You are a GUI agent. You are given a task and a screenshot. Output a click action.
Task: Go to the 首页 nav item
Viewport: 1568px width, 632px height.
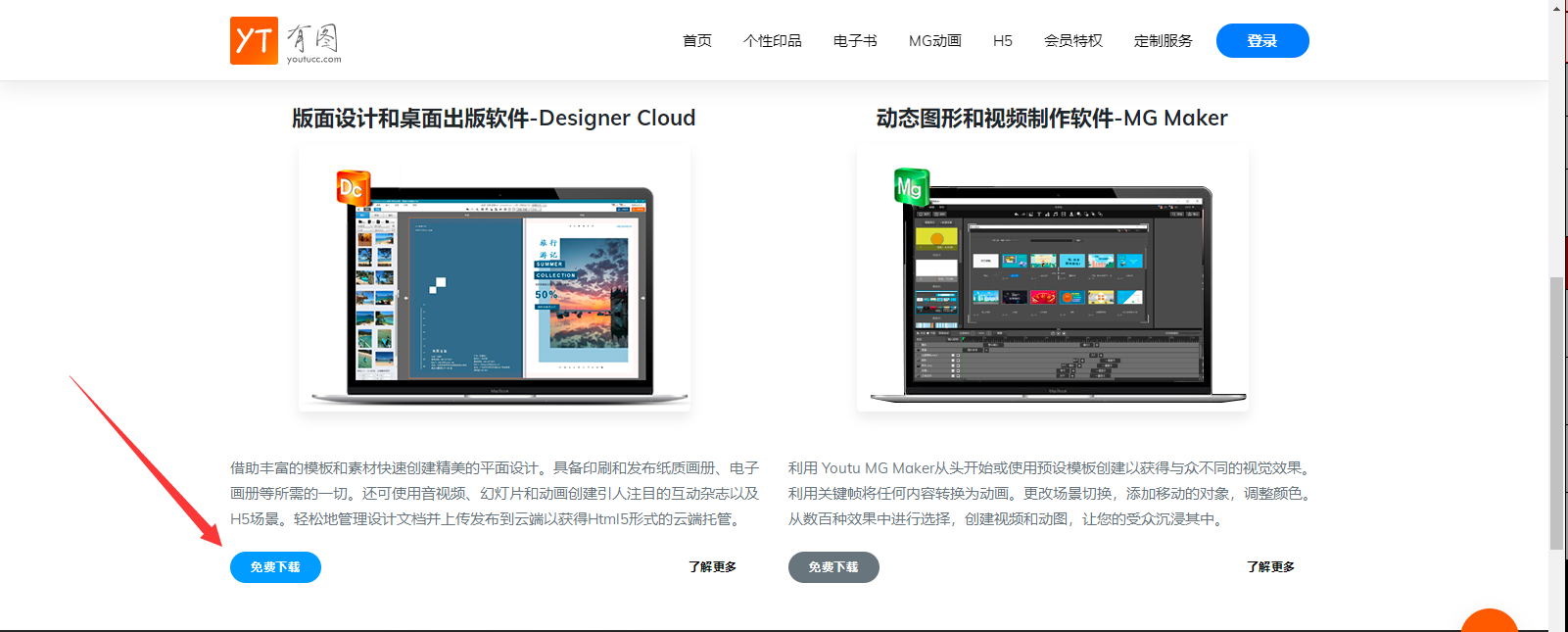(697, 41)
